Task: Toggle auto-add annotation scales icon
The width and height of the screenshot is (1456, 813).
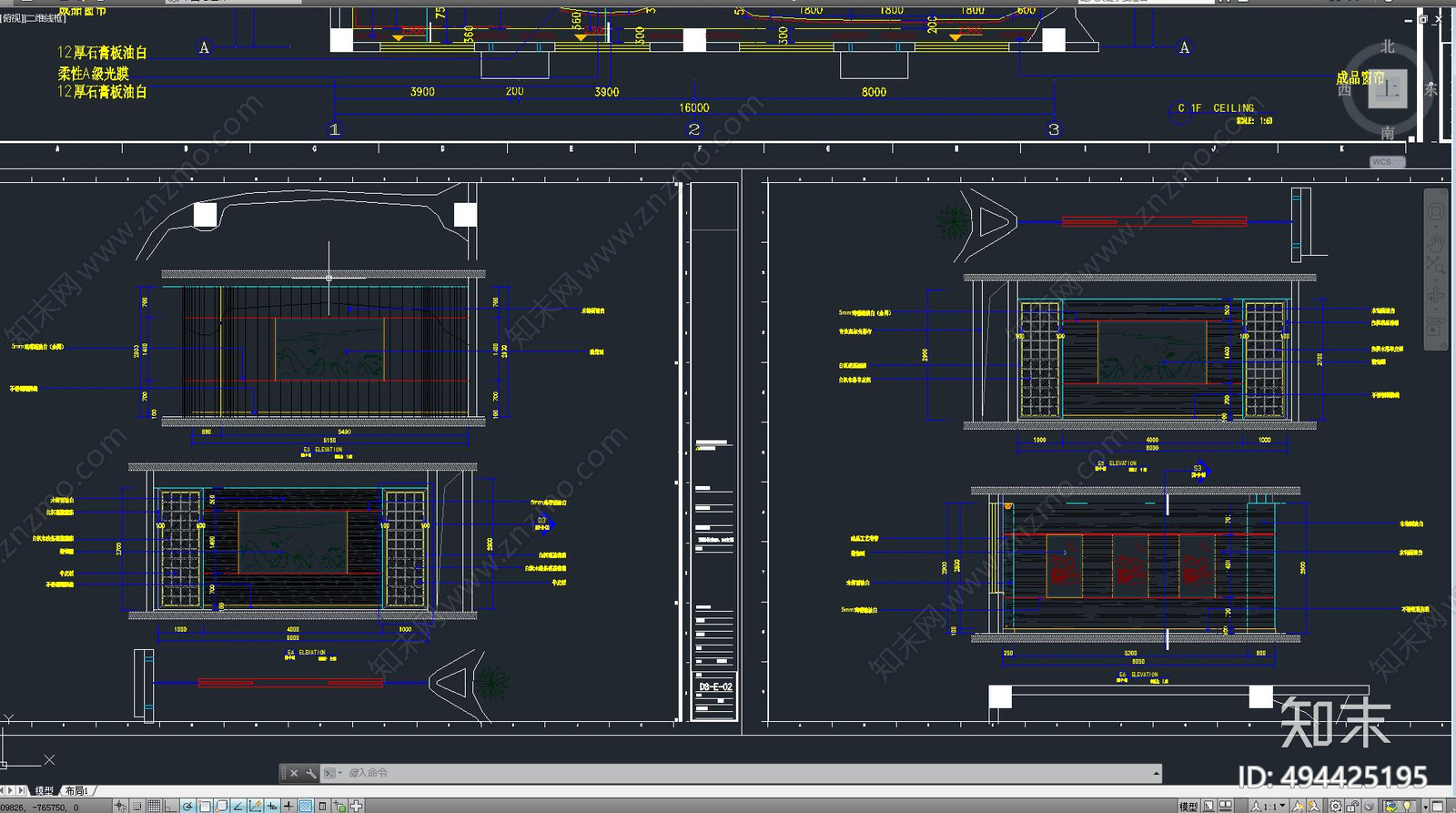Action: [1314, 806]
